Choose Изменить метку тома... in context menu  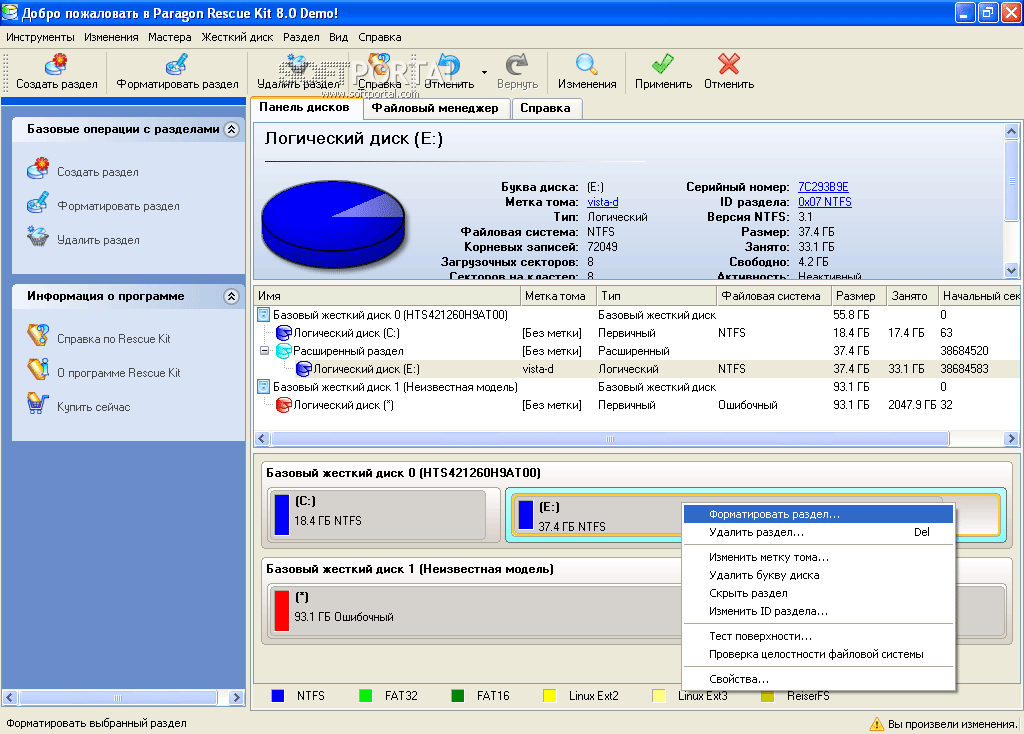(x=818, y=557)
